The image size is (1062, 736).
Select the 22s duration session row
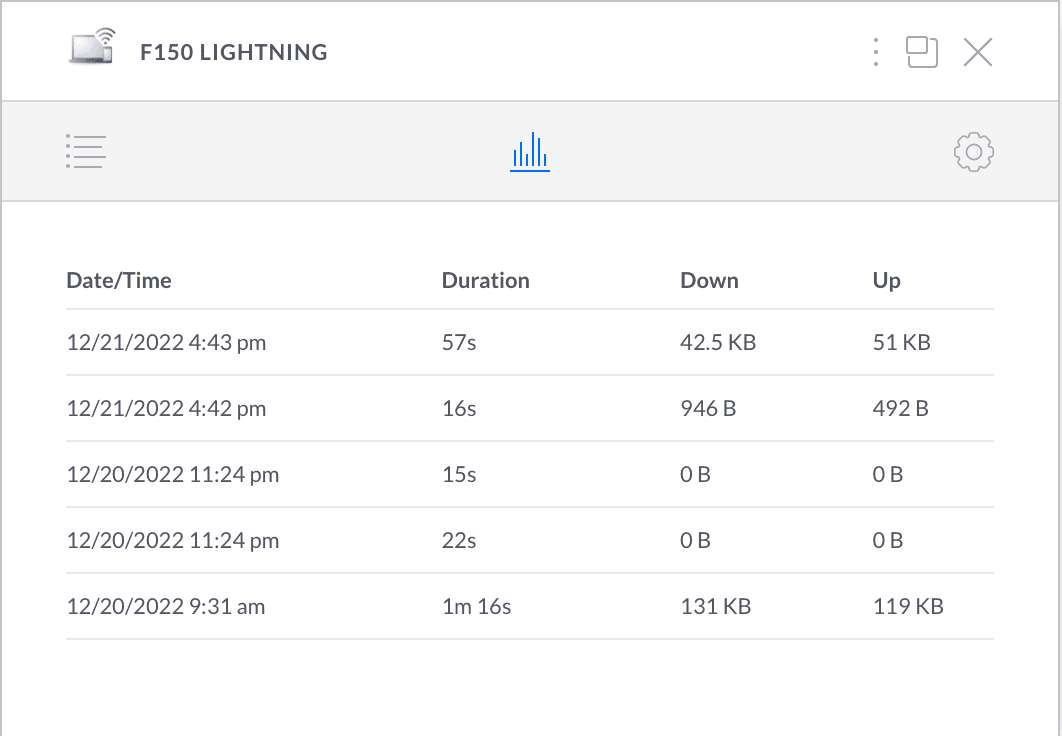coord(459,541)
